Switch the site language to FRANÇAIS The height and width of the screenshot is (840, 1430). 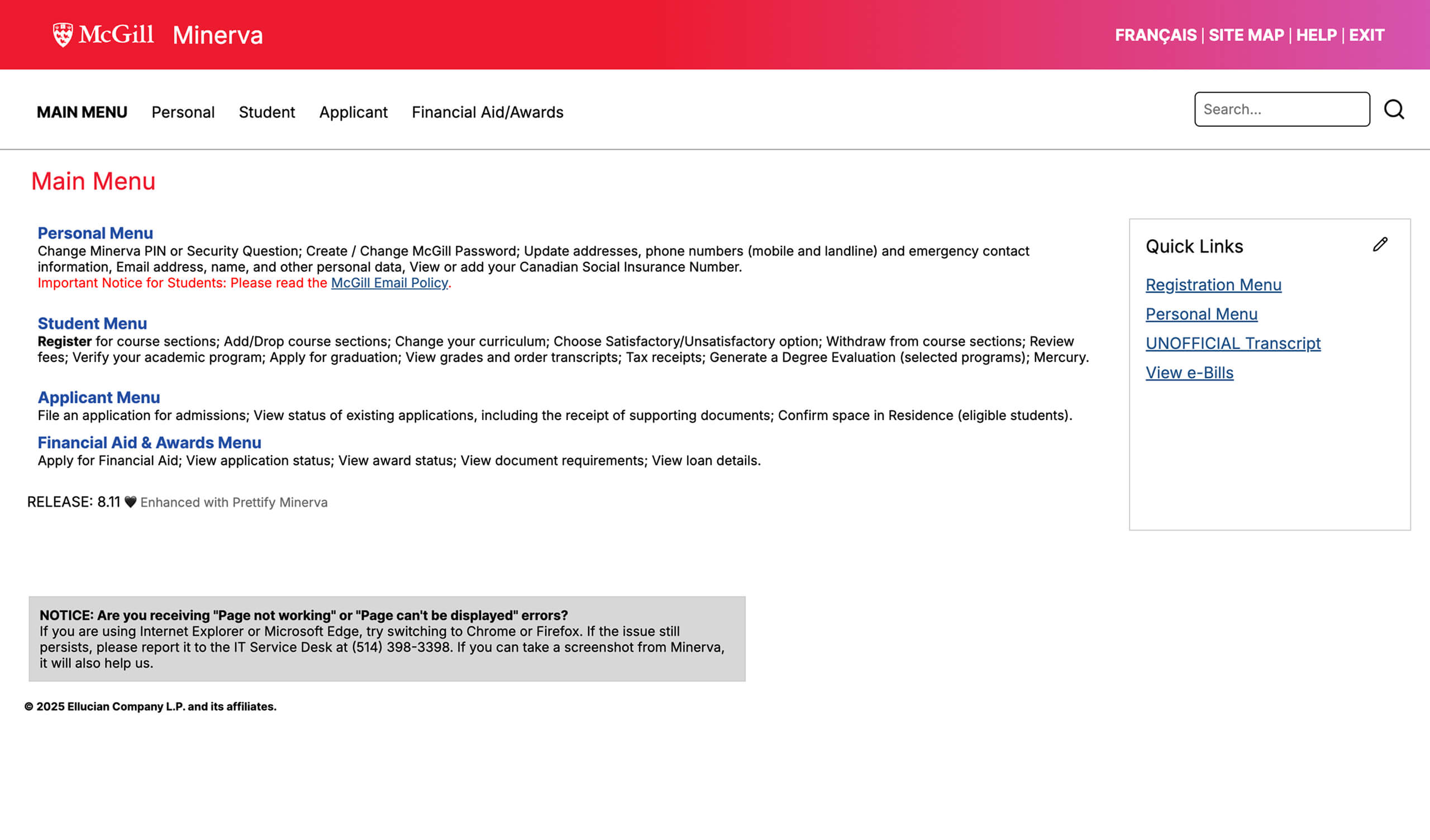coord(1155,35)
